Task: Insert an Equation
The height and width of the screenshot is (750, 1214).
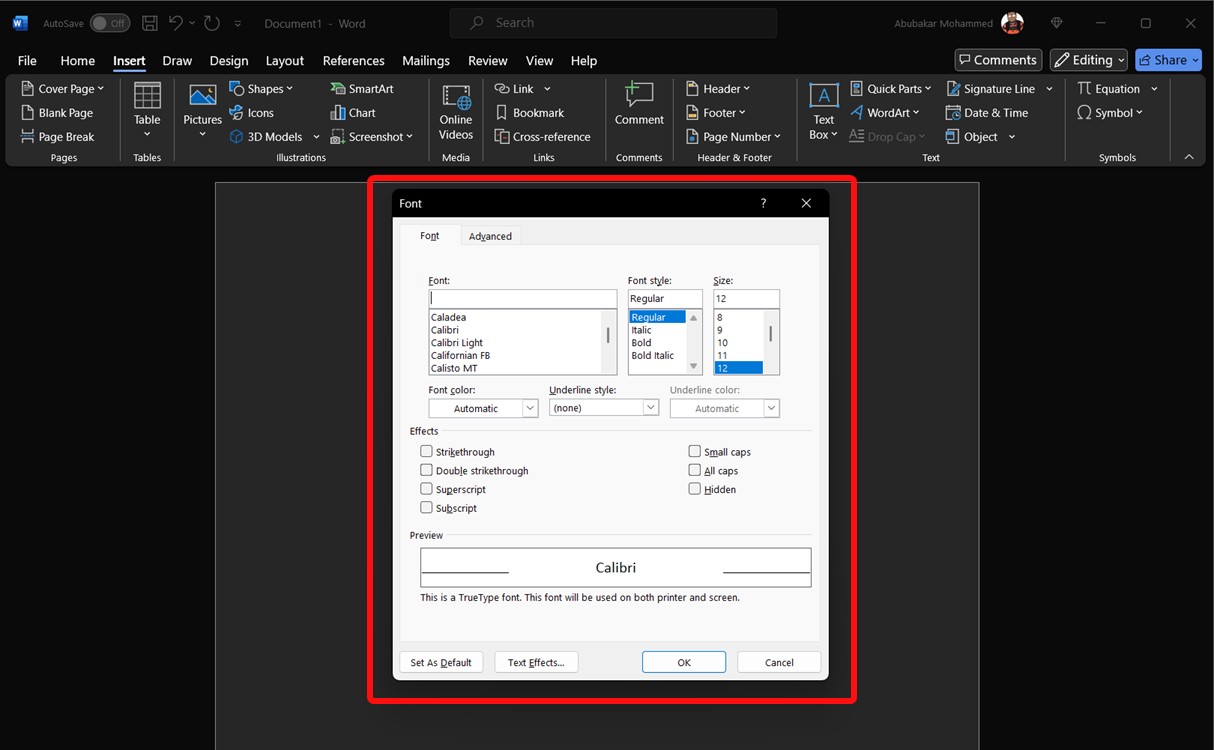Action: click(1110, 88)
